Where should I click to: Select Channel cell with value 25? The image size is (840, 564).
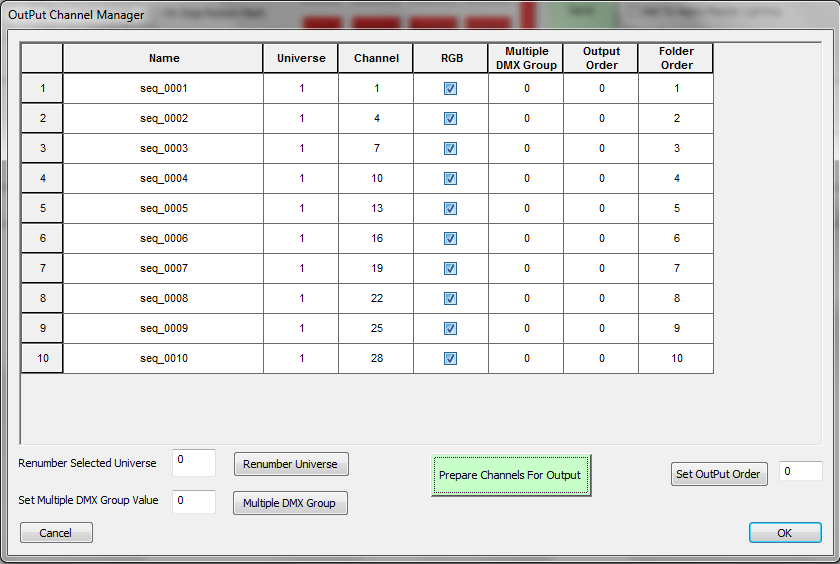(376, 328)
